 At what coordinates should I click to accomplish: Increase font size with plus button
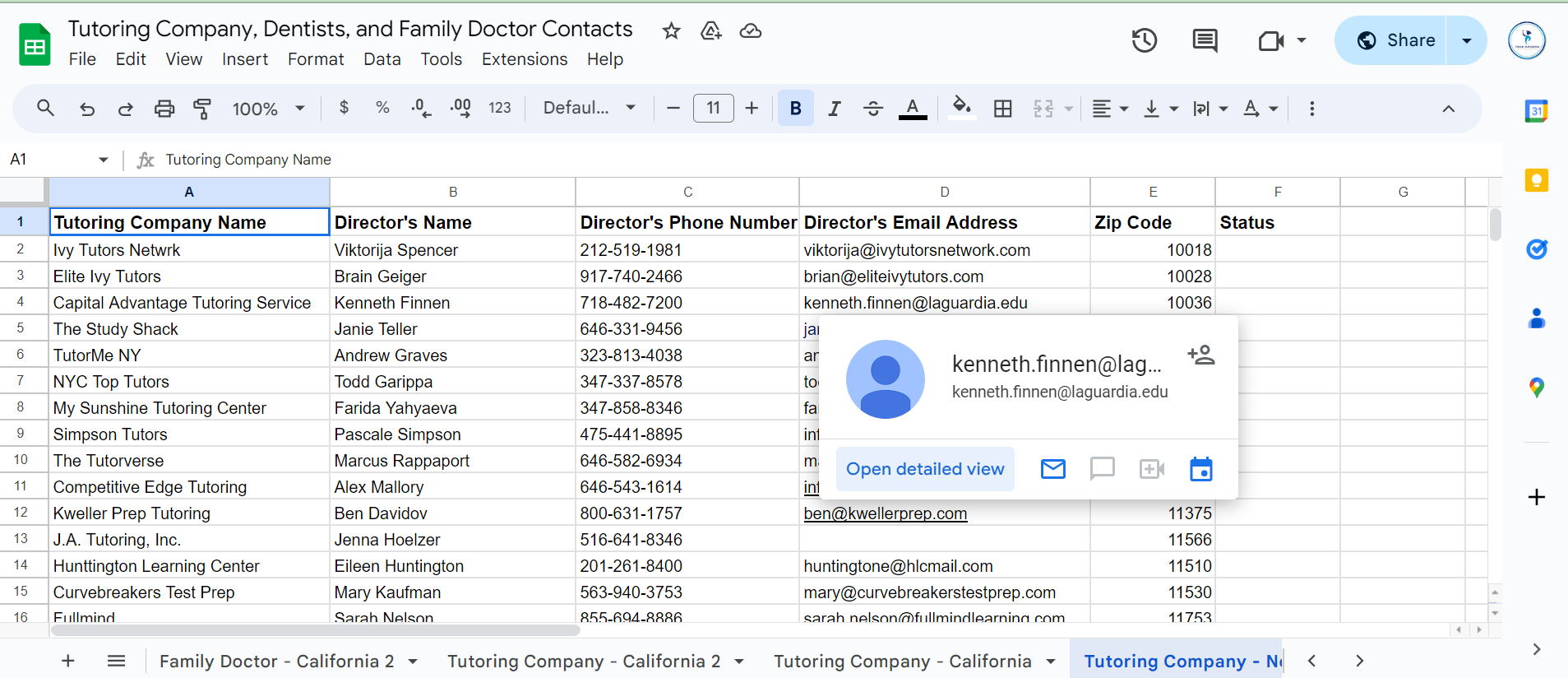(x=752, y=109)
